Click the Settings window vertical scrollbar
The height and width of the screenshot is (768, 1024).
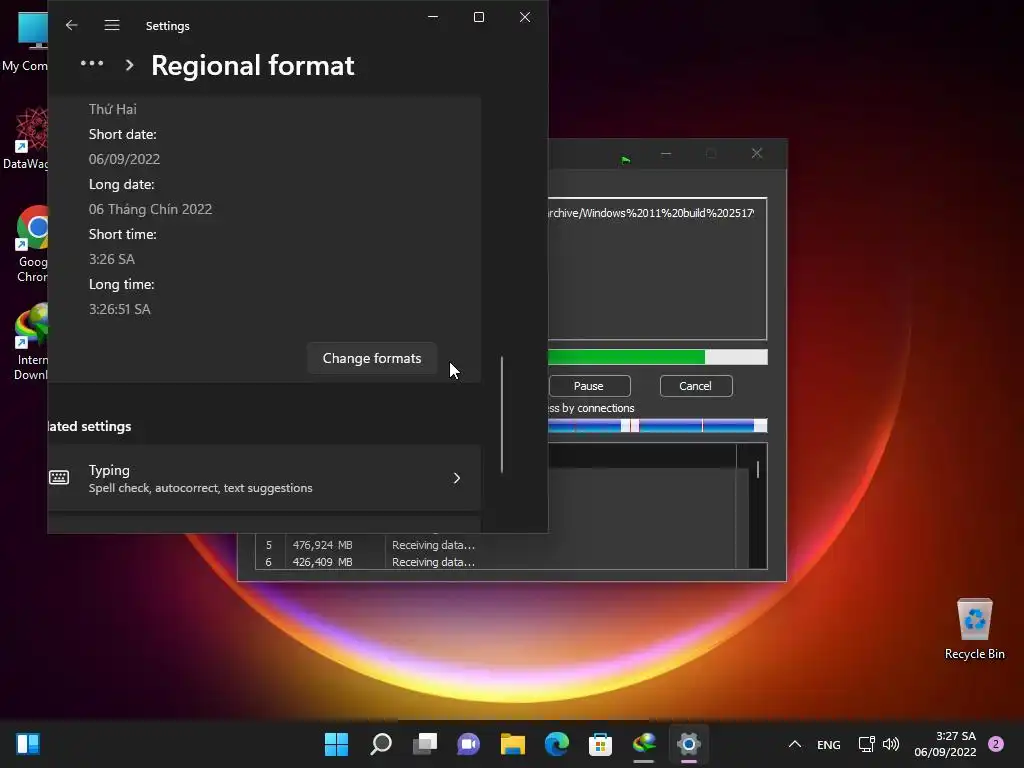(x=502, y=414)
